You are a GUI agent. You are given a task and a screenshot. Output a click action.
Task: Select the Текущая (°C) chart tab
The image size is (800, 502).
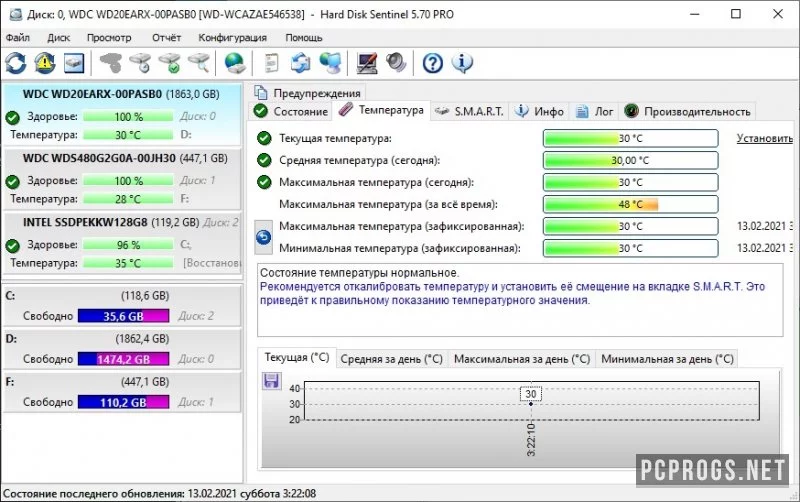(x=297, y=358)
